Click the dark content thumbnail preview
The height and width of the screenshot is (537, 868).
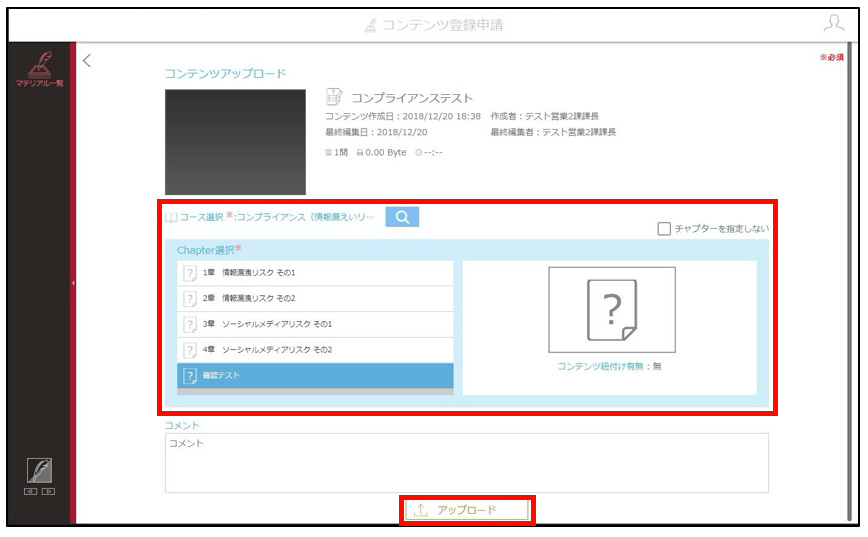click(235, 142)
